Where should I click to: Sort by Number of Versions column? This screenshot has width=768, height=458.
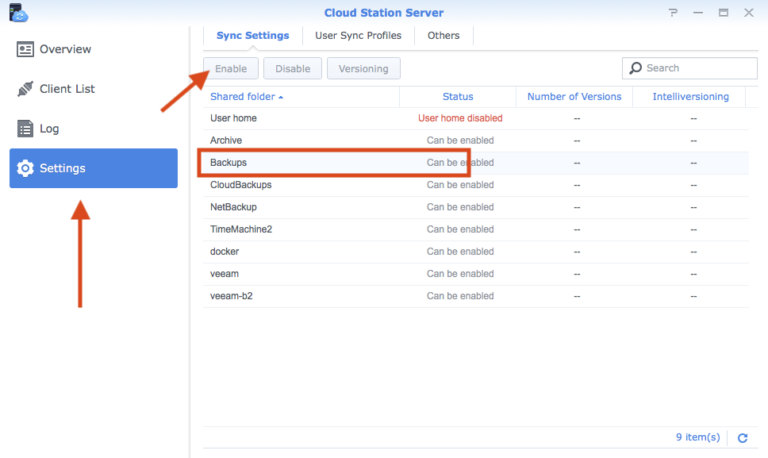(x=574, y=96)
